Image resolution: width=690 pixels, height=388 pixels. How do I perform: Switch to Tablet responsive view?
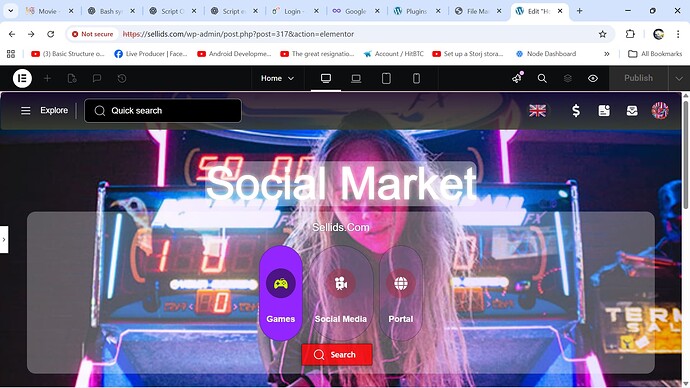[x=386, y=78]
